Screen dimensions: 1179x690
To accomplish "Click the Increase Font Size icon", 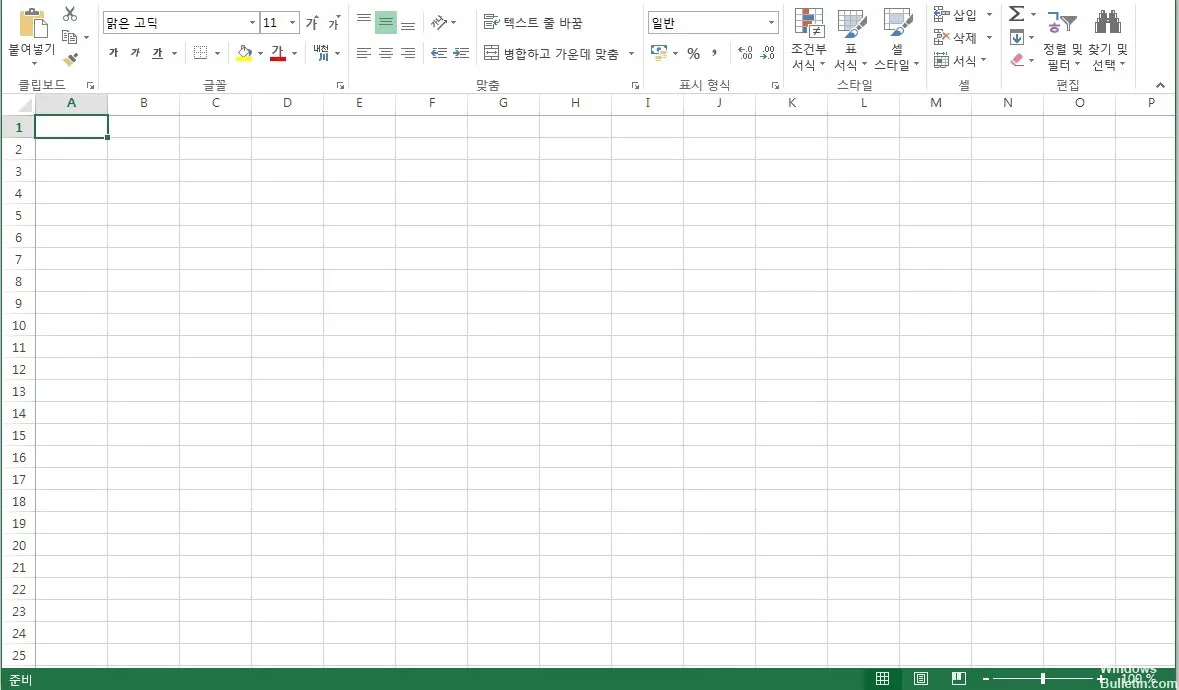I will [312, 23].
